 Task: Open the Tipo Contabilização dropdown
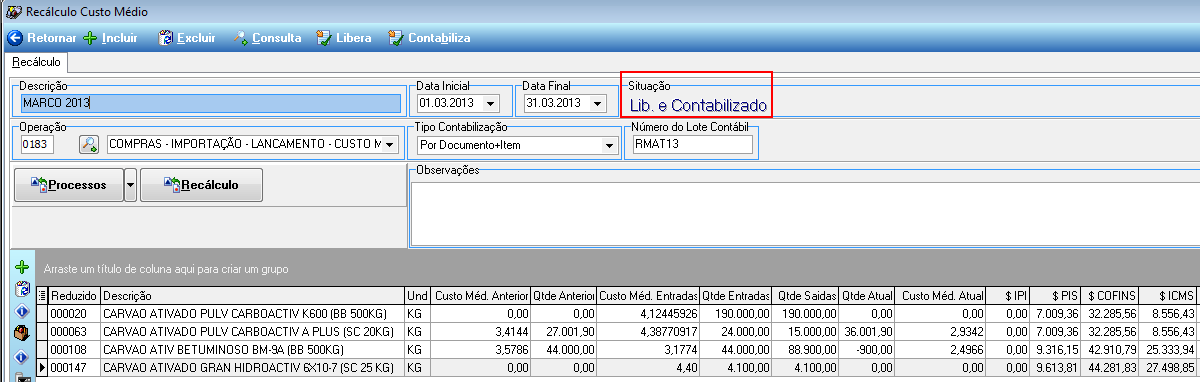point(609,146)
